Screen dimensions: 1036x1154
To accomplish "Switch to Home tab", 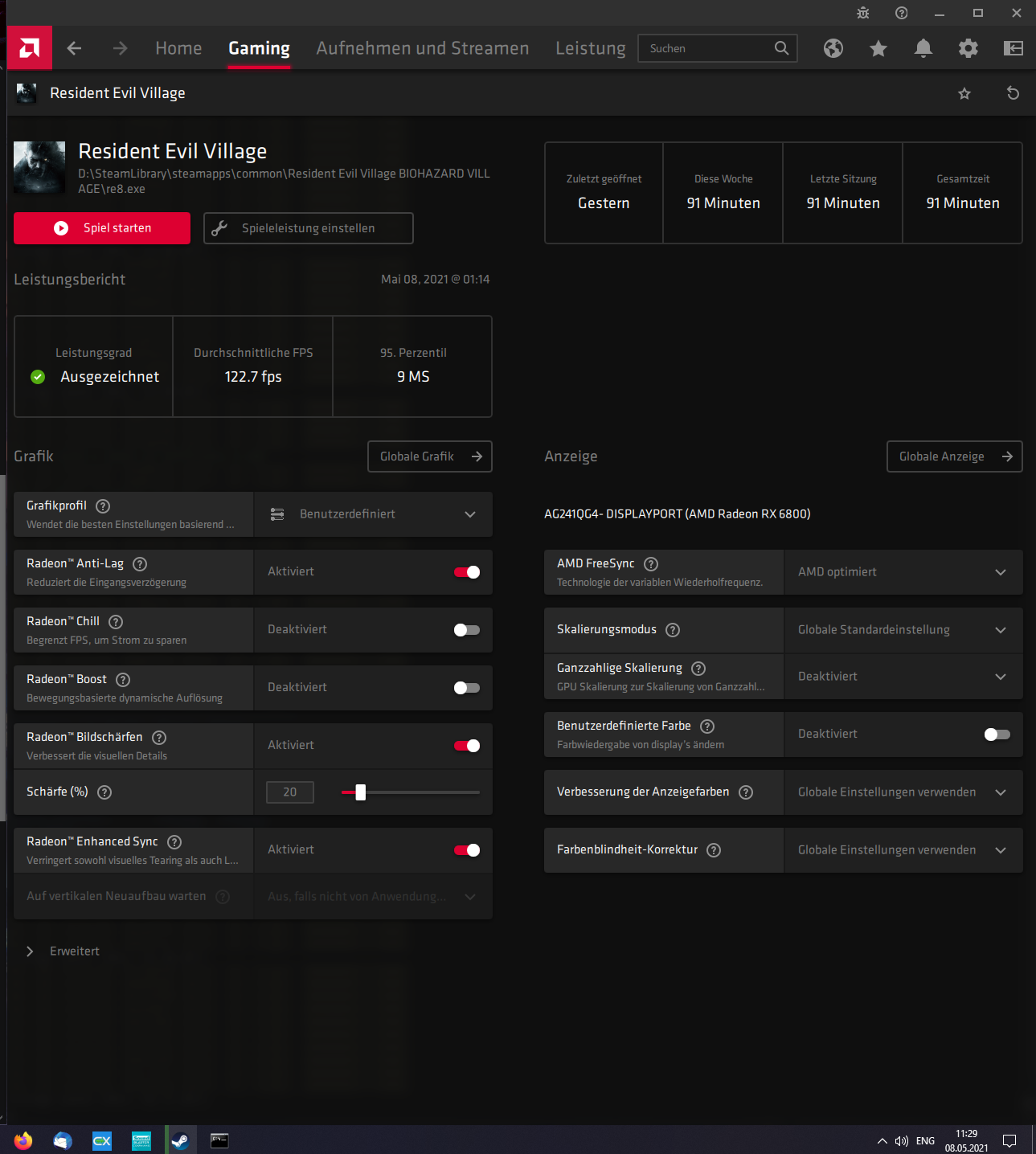I will pos(178,48).
